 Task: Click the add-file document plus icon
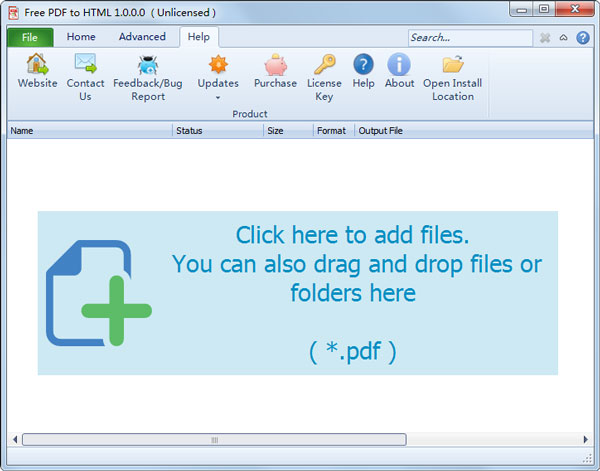99,293
